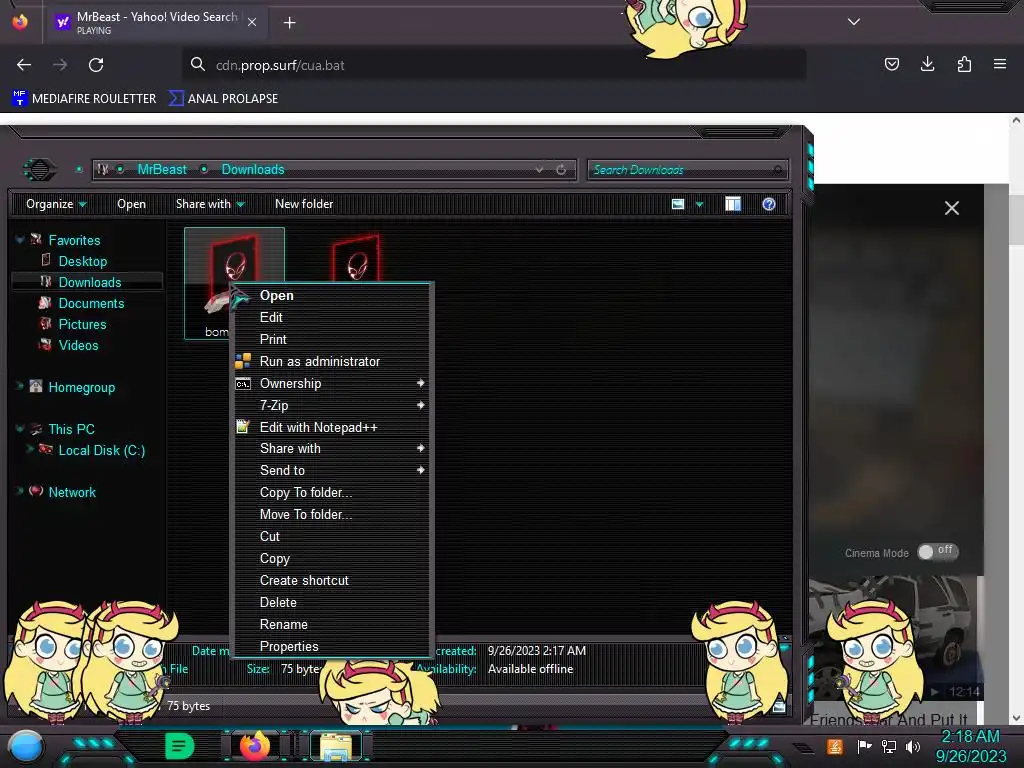Click the cdn.prop.surf address bar
The image size is (1024, 768).
click(x=494, y=65)
